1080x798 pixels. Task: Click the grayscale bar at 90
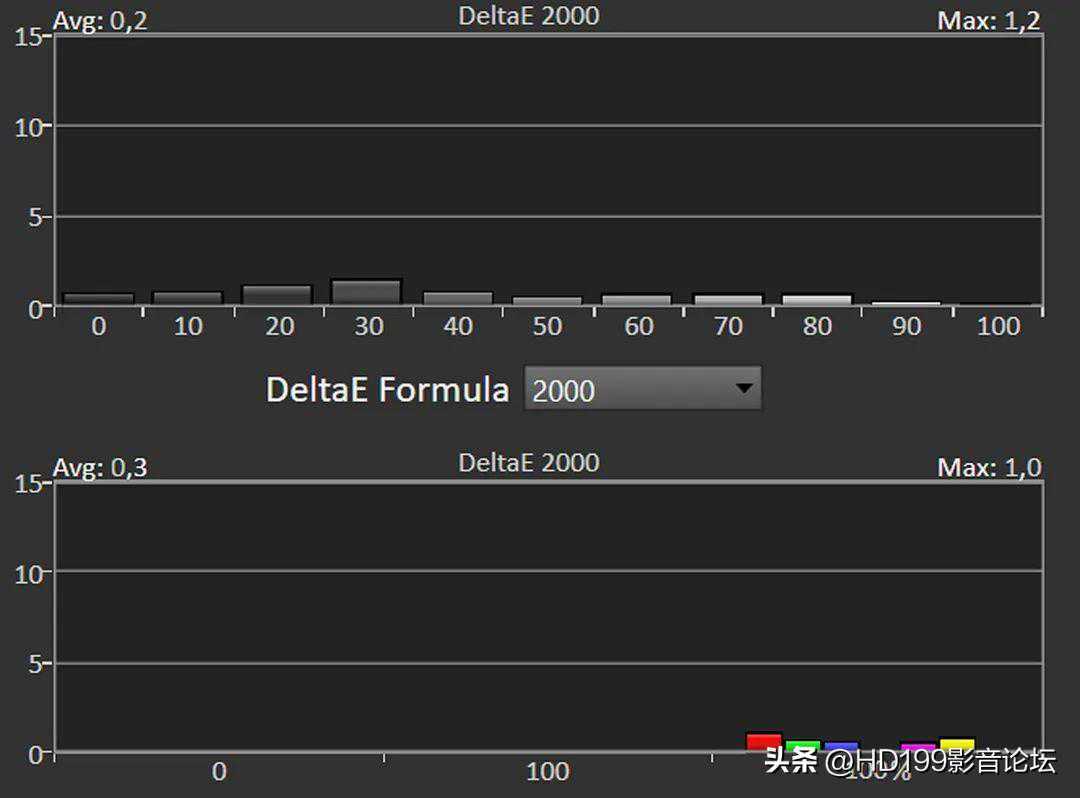coord(906,303)
